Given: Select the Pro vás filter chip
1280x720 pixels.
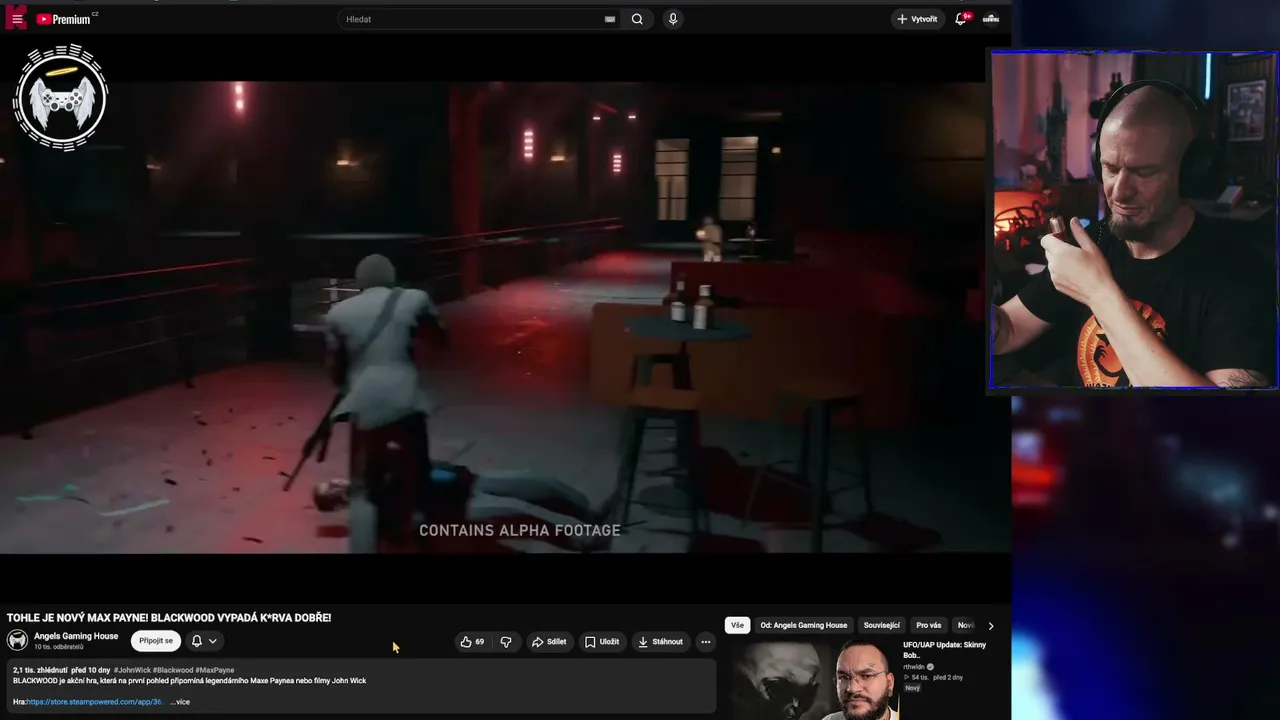Looking at the screenshot, I should pos(929,625).
